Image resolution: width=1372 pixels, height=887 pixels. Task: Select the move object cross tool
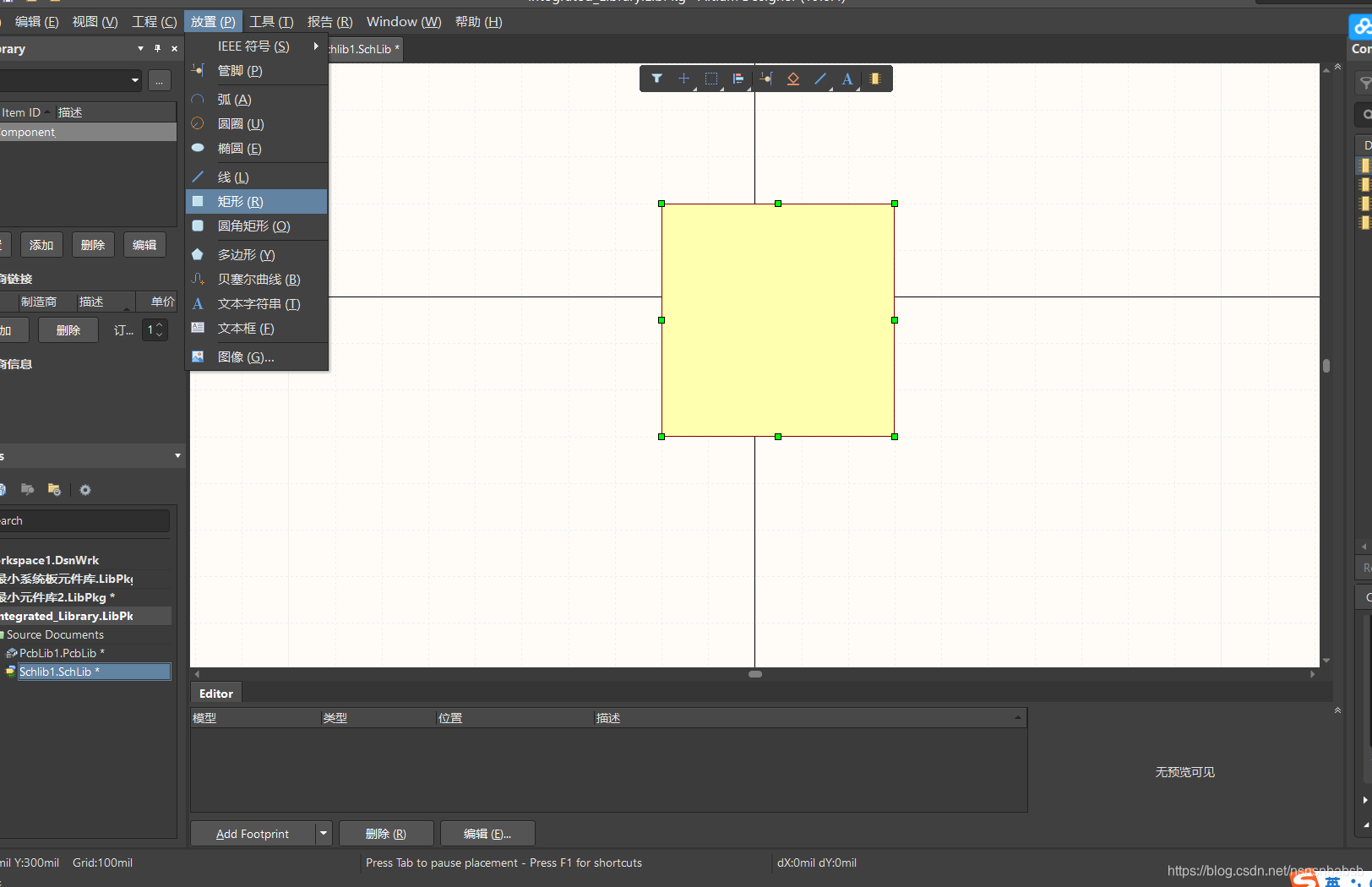(683, 79)
